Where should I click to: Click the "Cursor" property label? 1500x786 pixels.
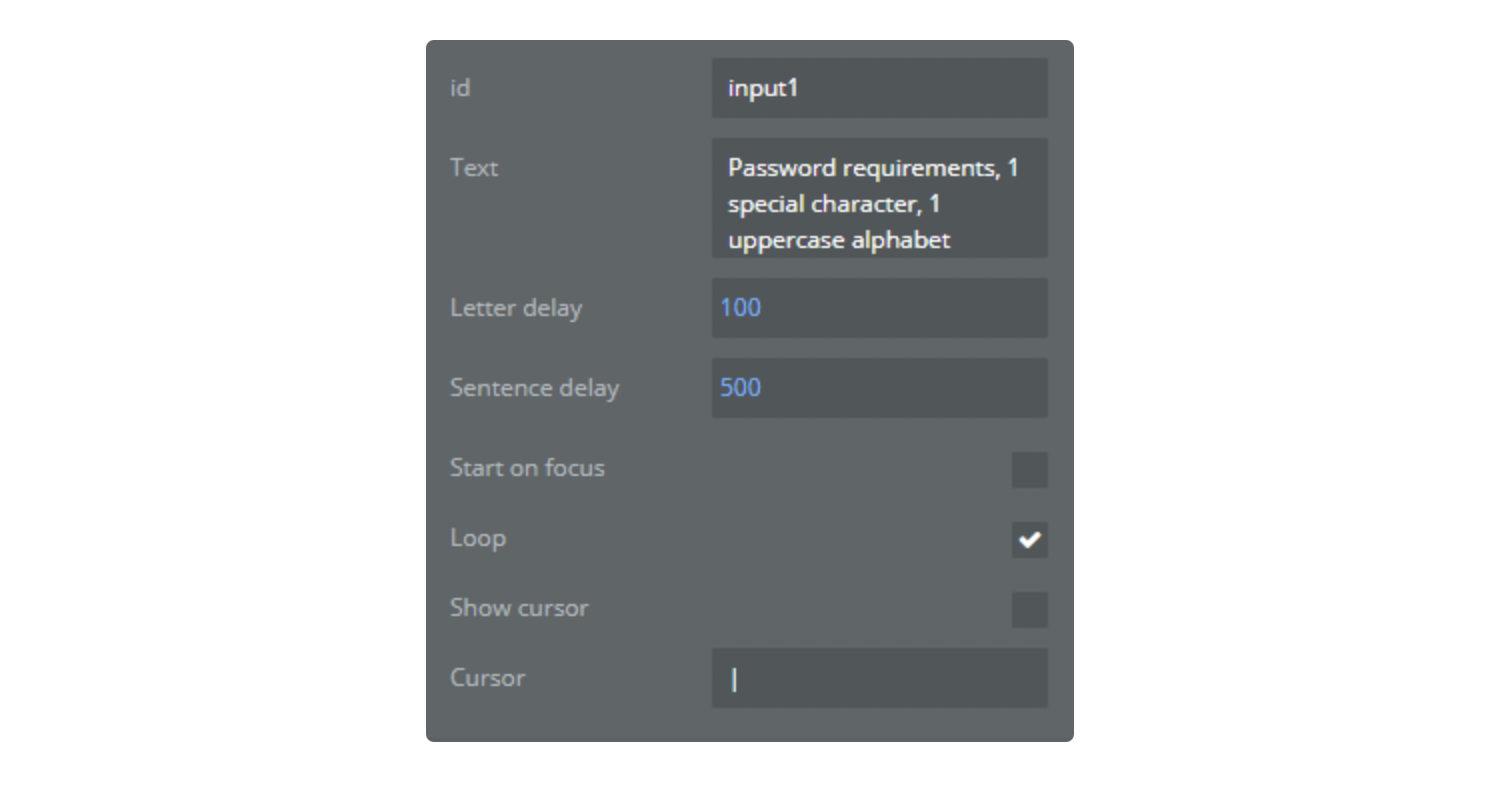(487, 678)
